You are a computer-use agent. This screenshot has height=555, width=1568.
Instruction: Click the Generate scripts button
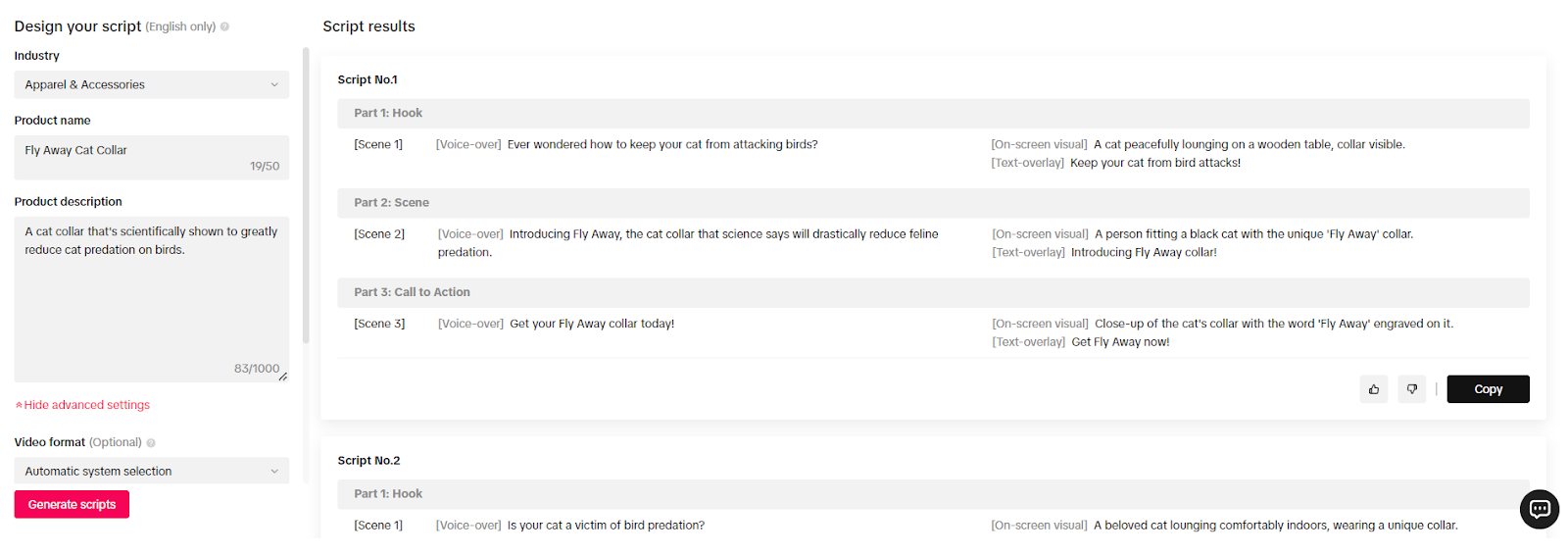point(72,505)
